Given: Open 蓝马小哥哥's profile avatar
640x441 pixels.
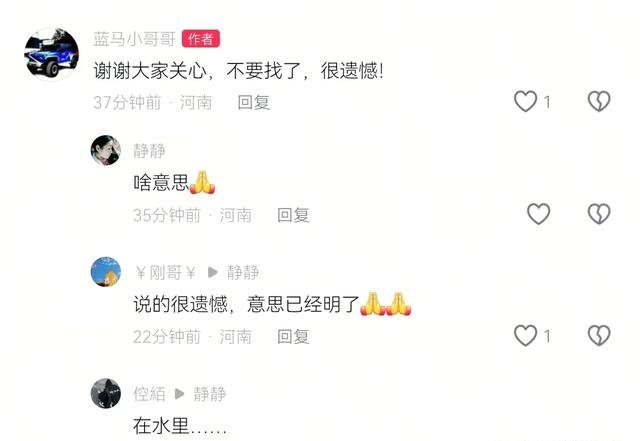Looking at the screenshot, I should click(x=51, y=53).
